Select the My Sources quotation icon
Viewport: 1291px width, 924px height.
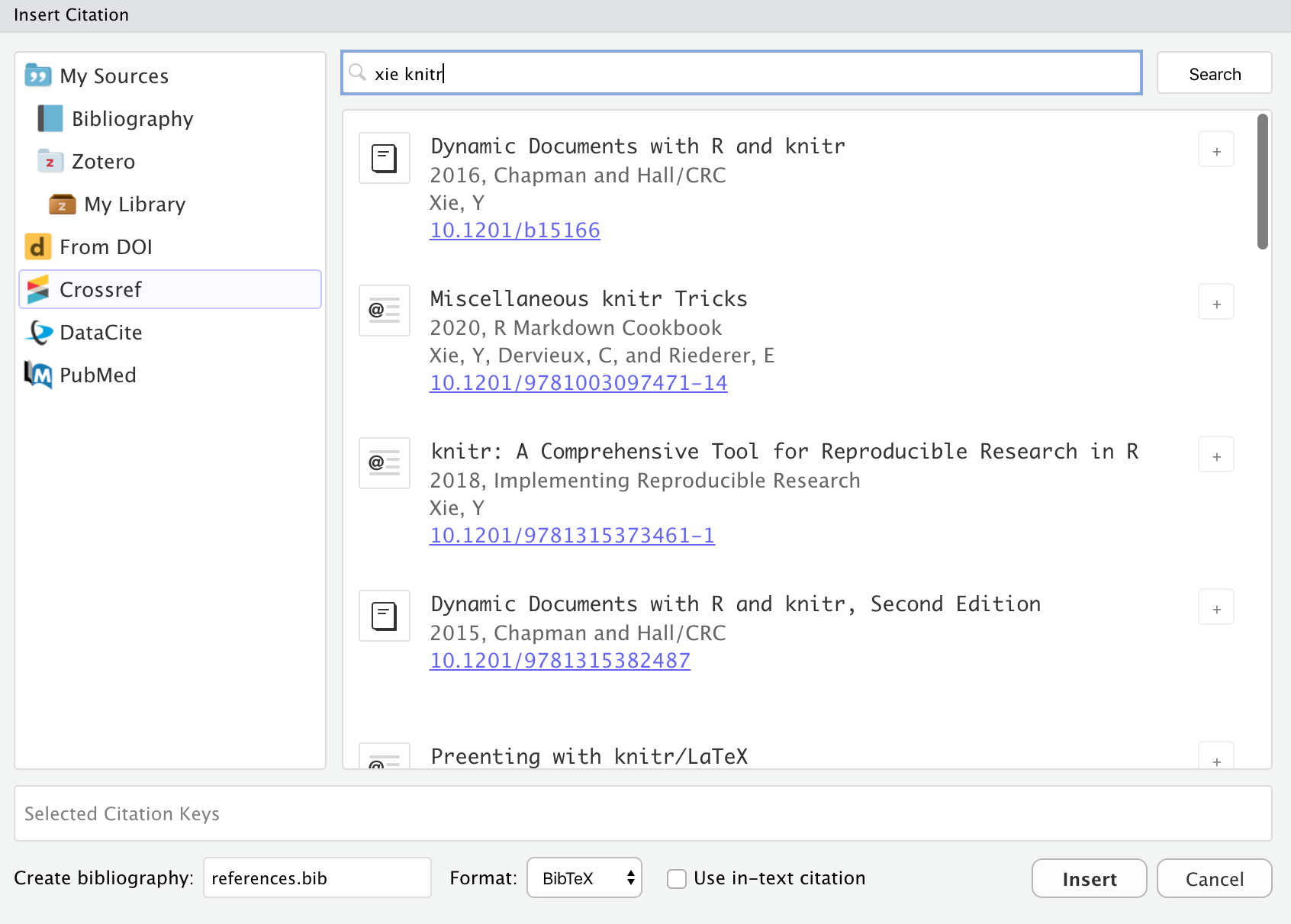[37, 76]
